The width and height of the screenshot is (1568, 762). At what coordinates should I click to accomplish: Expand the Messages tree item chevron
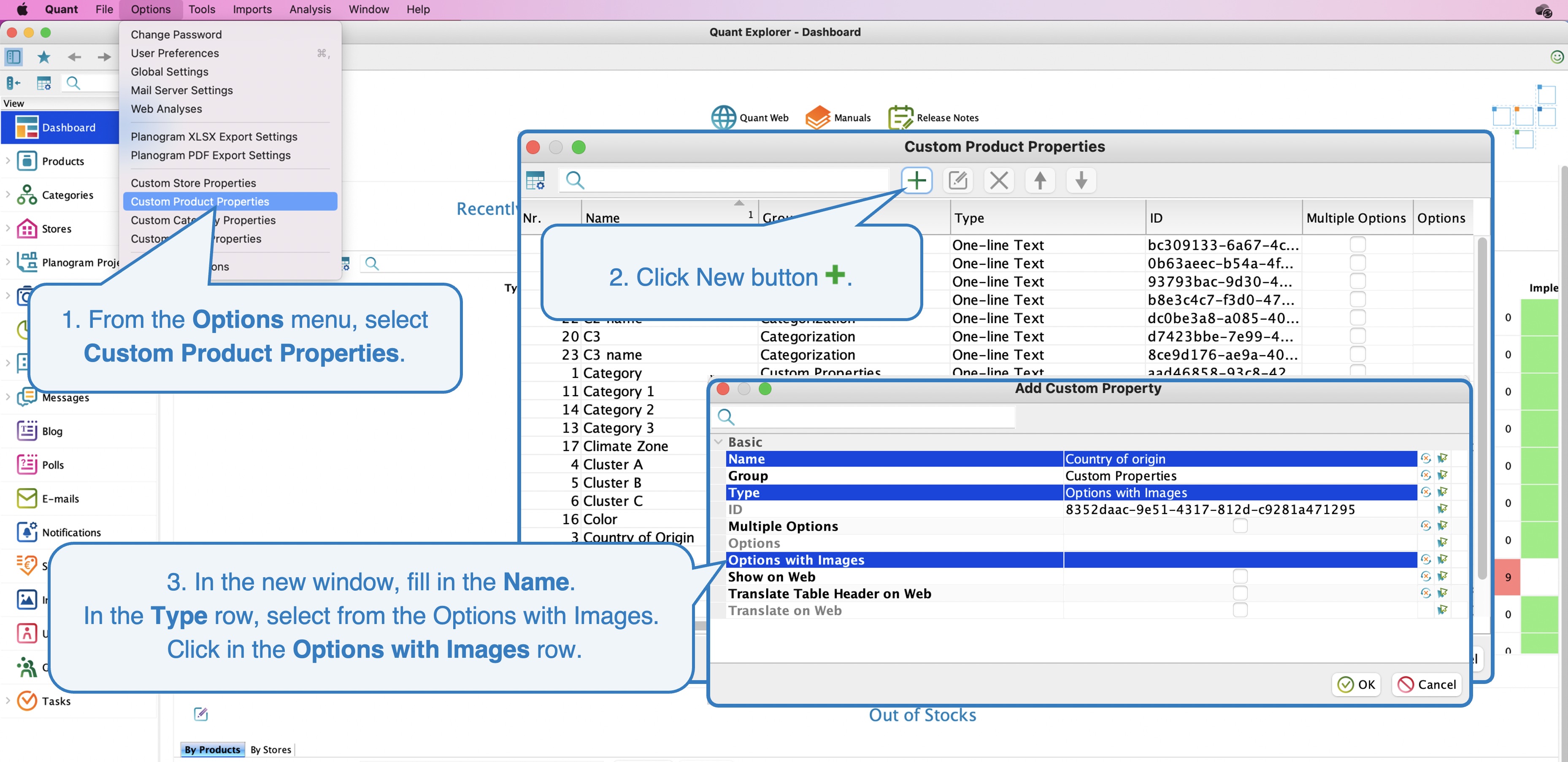(8, 397)
